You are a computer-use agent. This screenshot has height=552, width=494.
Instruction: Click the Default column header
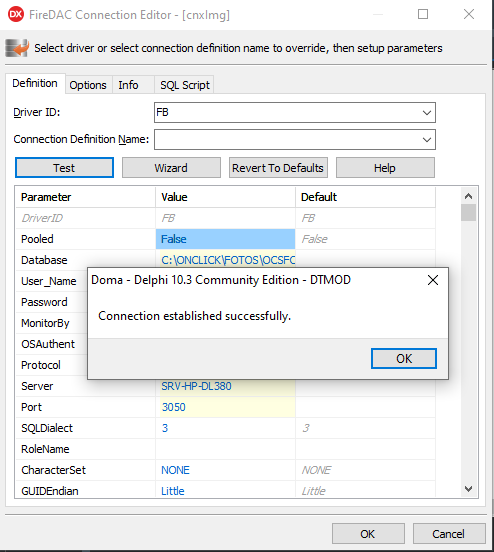click(x=365, y=197)
